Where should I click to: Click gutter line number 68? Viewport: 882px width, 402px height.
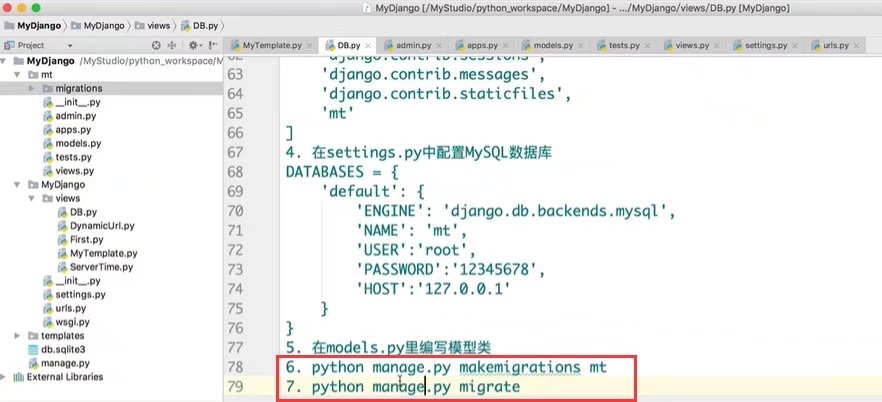click(236, 171)
